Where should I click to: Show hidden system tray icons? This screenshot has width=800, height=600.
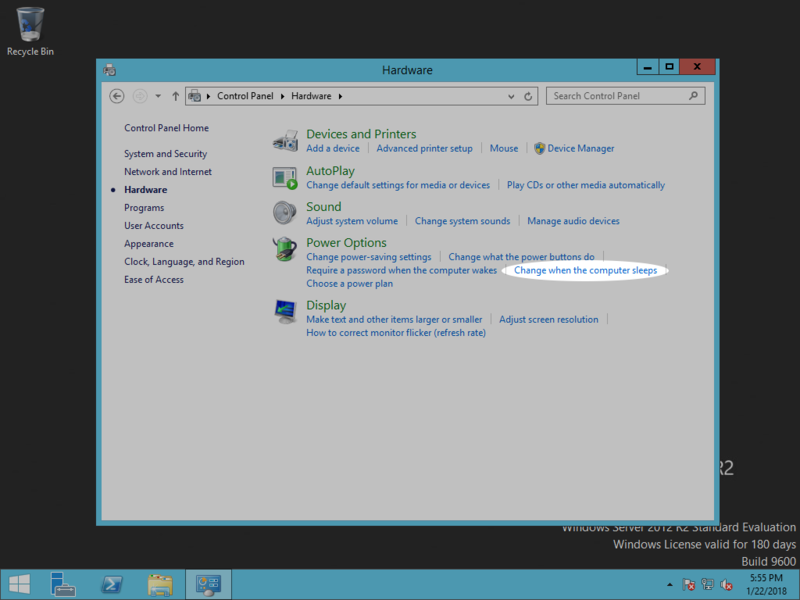(669, 585)
